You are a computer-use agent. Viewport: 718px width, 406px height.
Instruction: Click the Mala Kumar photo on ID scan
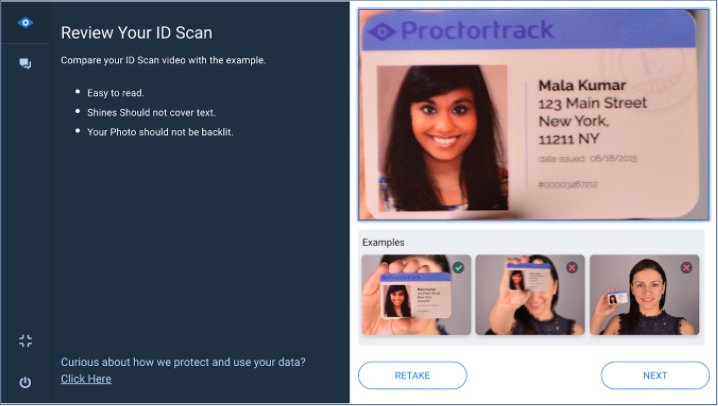(442, 138)
